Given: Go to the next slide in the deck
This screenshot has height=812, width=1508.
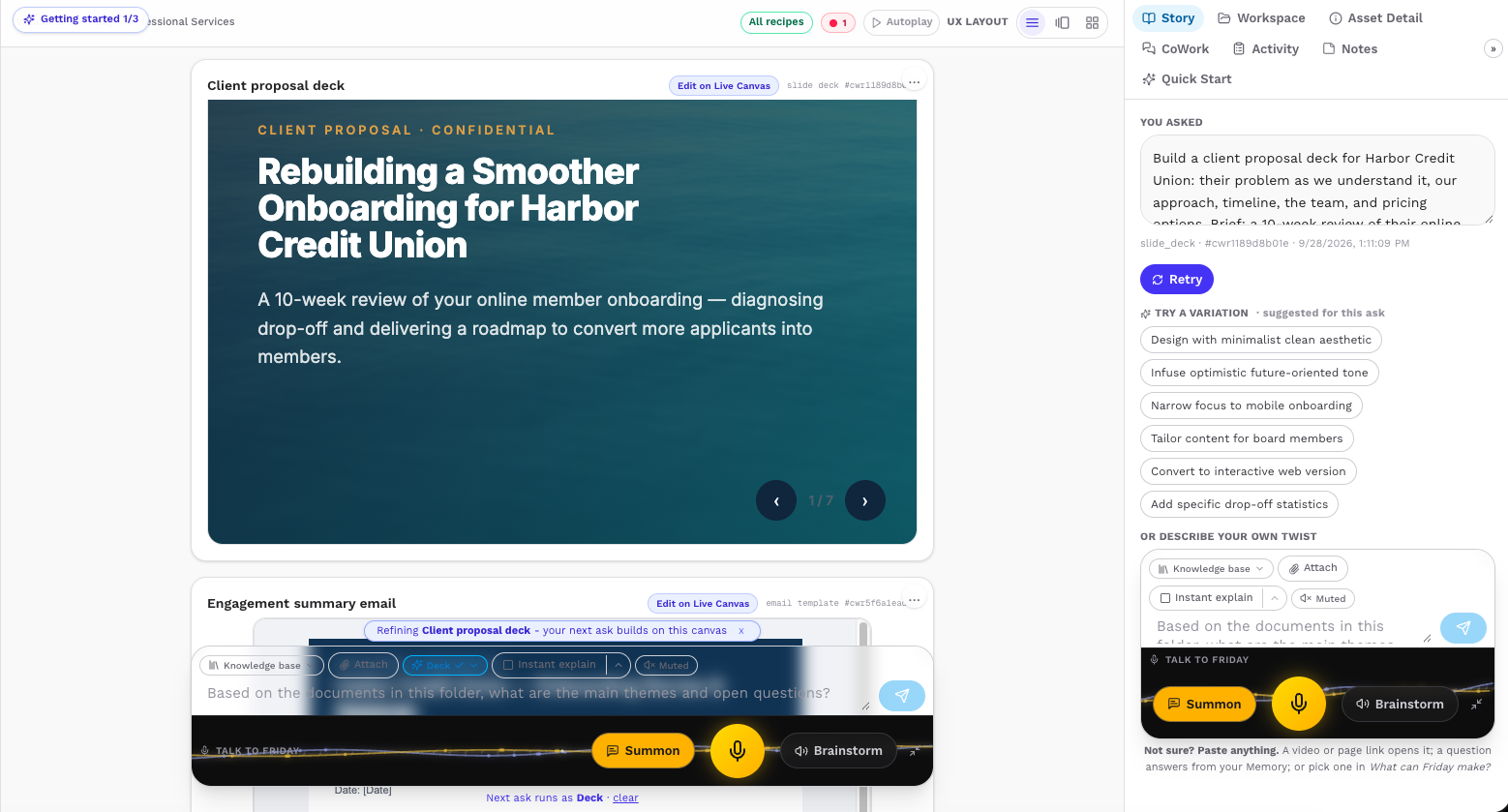Looking at the screenshot, I should point(864,500).
